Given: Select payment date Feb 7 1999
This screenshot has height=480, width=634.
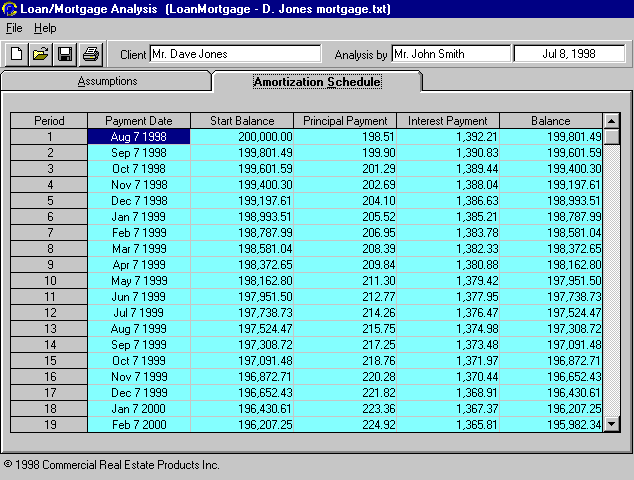Looking at the screenshot, I should coord(139,233).
